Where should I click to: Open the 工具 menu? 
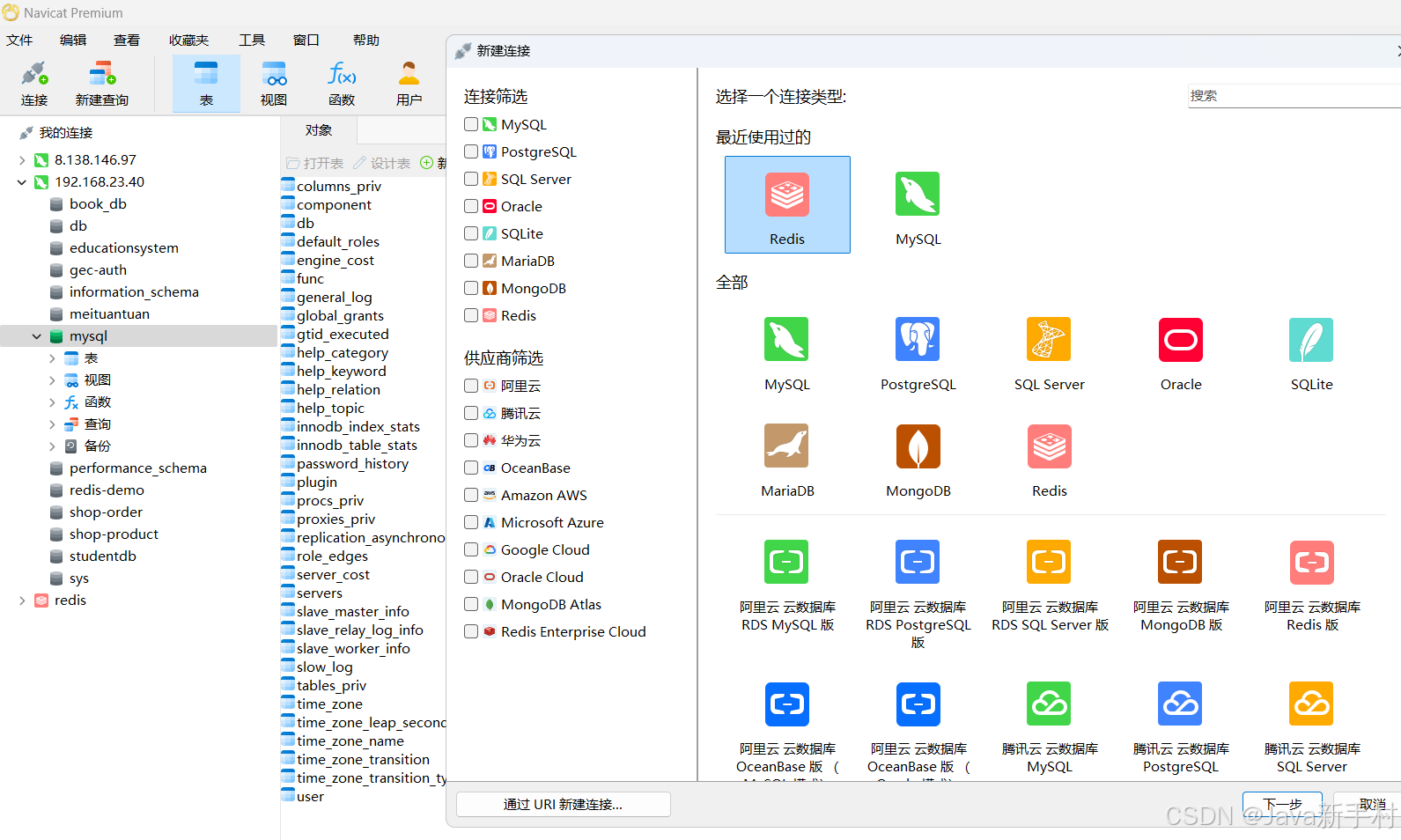252,40
